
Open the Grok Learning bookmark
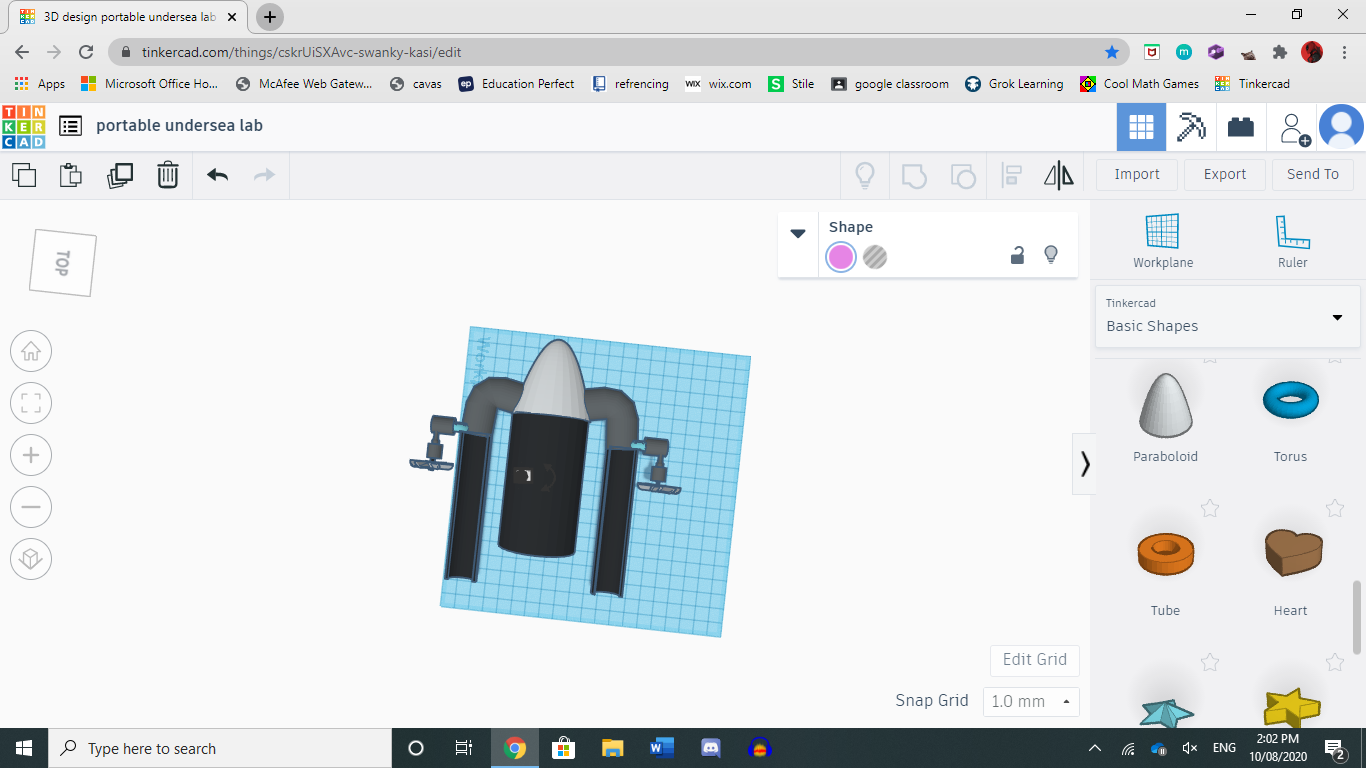pos(1015,84)
